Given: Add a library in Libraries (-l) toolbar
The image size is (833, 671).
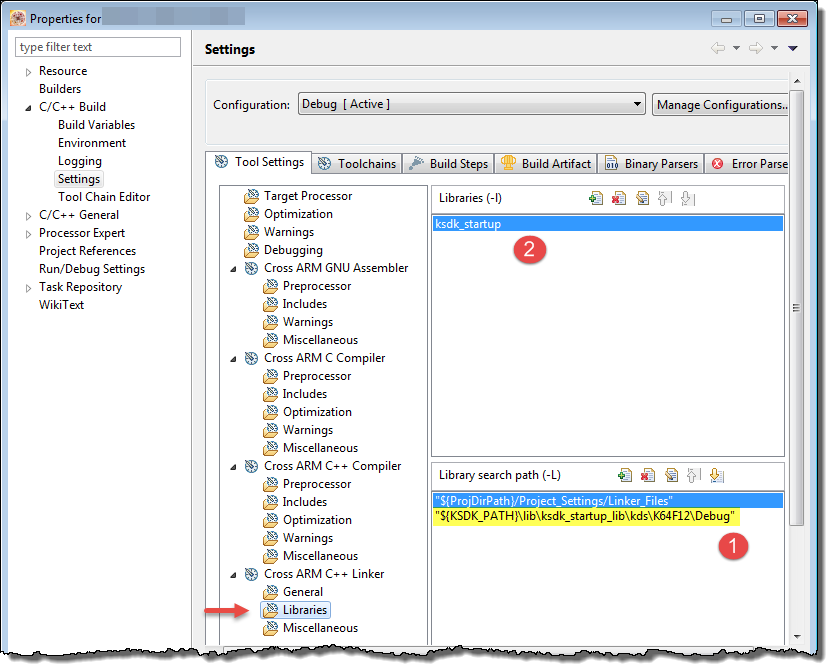Looking at the screenshot, I should [596, 199].
